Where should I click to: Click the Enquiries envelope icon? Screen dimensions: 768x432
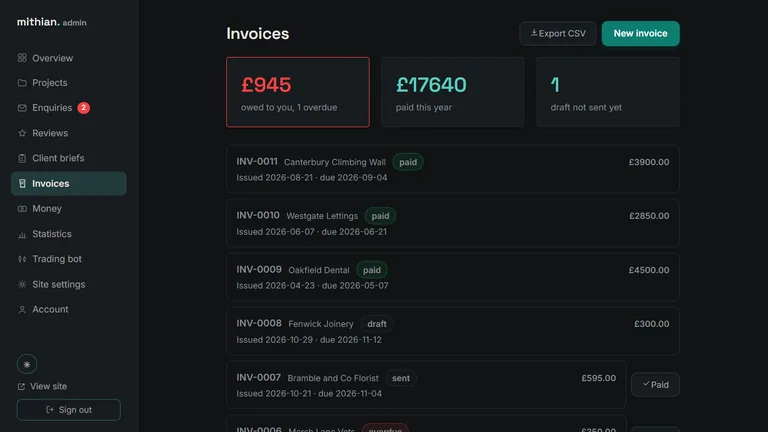tap(22, 108)
